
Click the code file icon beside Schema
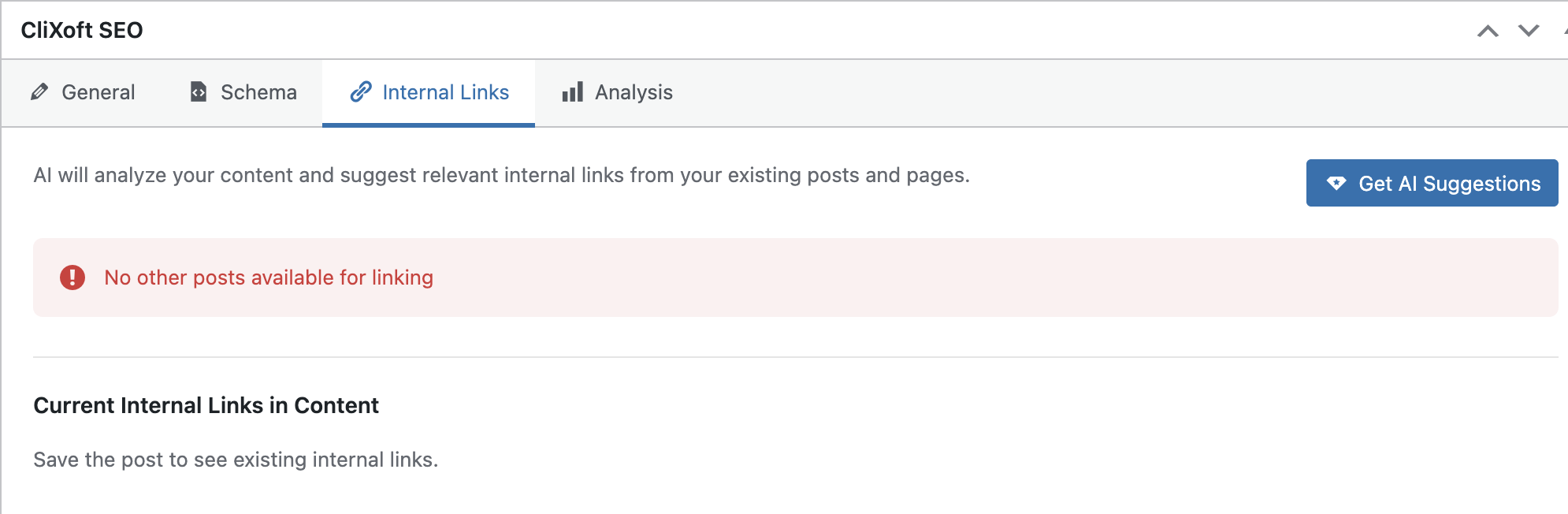tap(199, 92)
